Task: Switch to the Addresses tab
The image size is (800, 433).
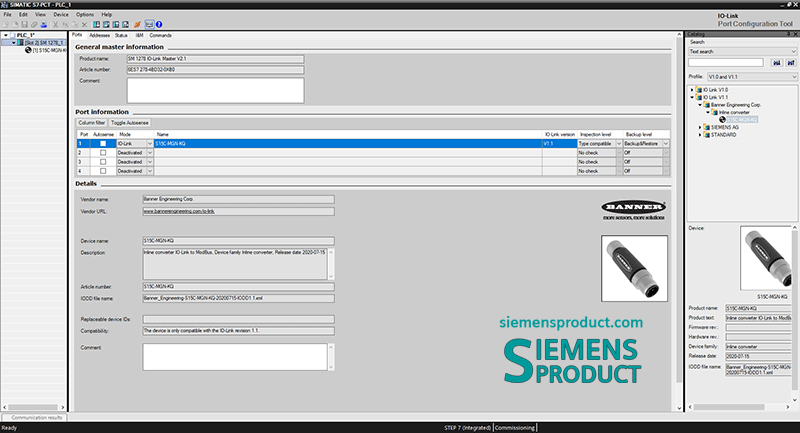Action: coord(99,35)
